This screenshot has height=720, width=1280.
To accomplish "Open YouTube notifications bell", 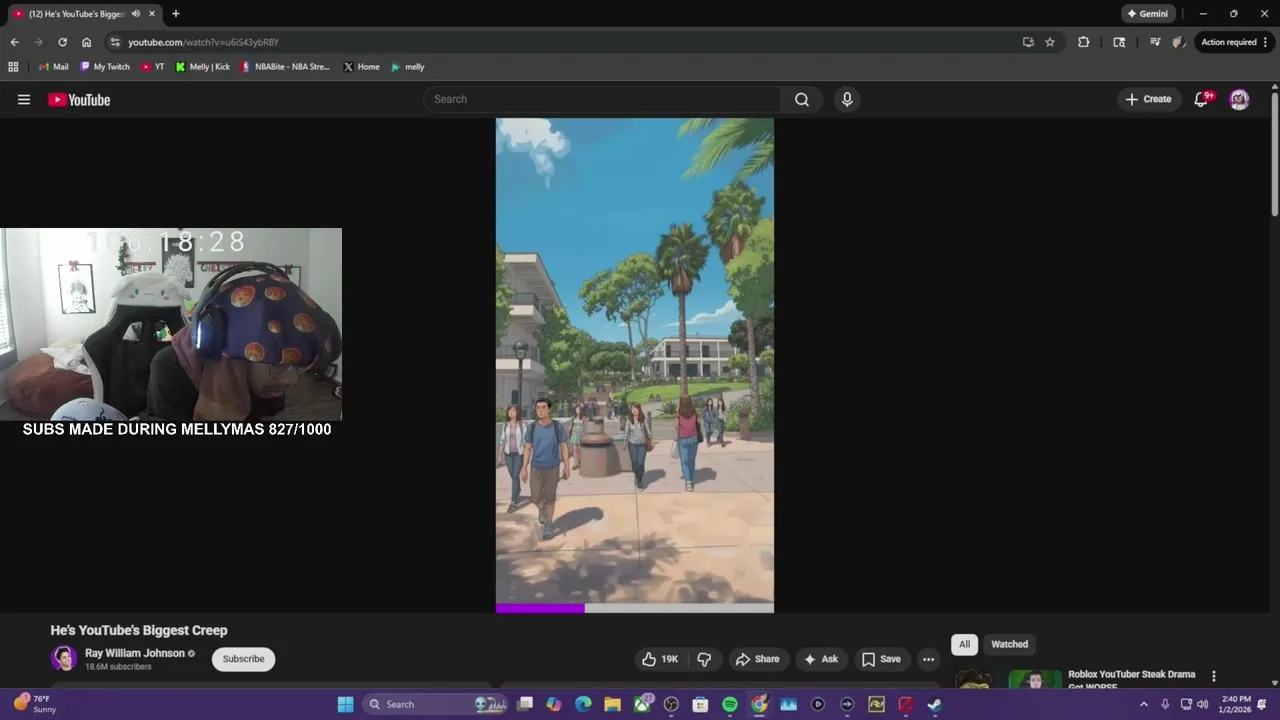I will pyautogui.click(x=1202, y=99).
